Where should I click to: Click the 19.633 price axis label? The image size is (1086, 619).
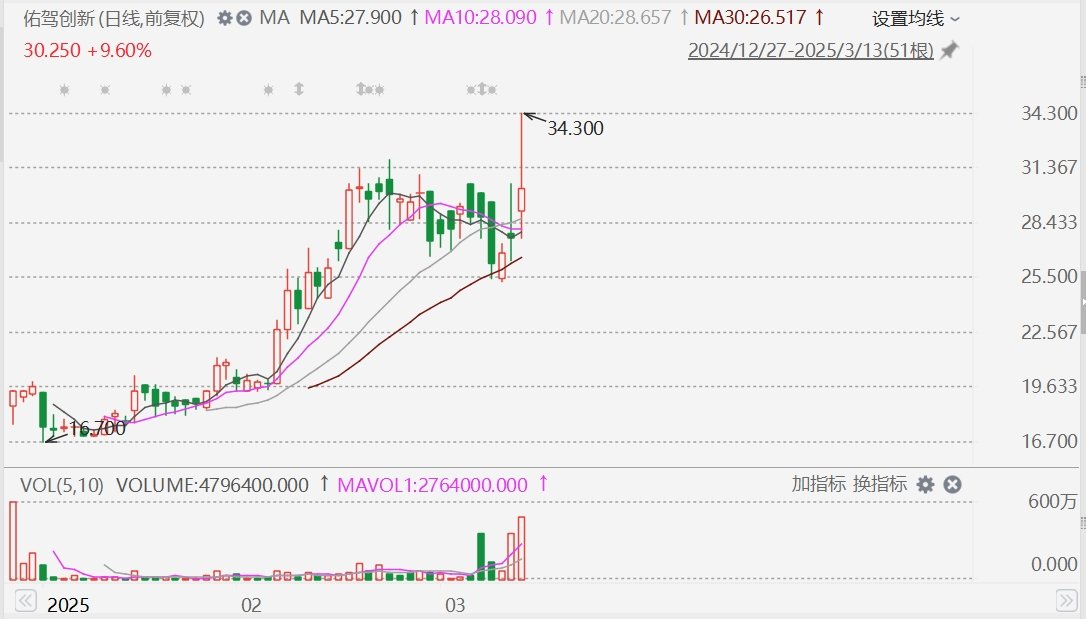(x=1049, y=386)
